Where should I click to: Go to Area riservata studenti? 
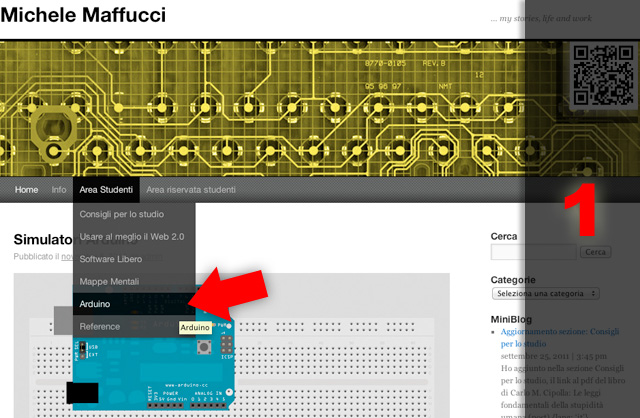191,190
